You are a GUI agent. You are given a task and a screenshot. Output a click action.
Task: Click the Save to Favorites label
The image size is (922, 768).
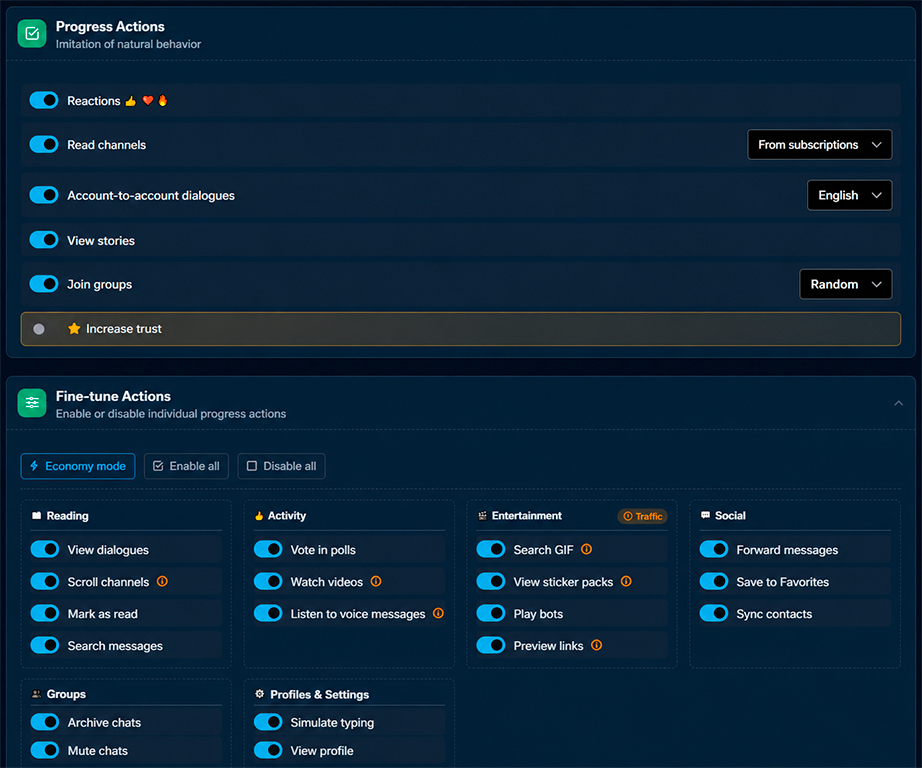click(783, 582)
